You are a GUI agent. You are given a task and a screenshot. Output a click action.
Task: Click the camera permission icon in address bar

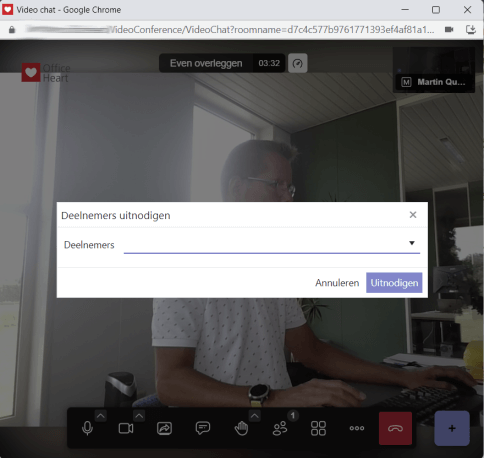[x=449, y=30]
